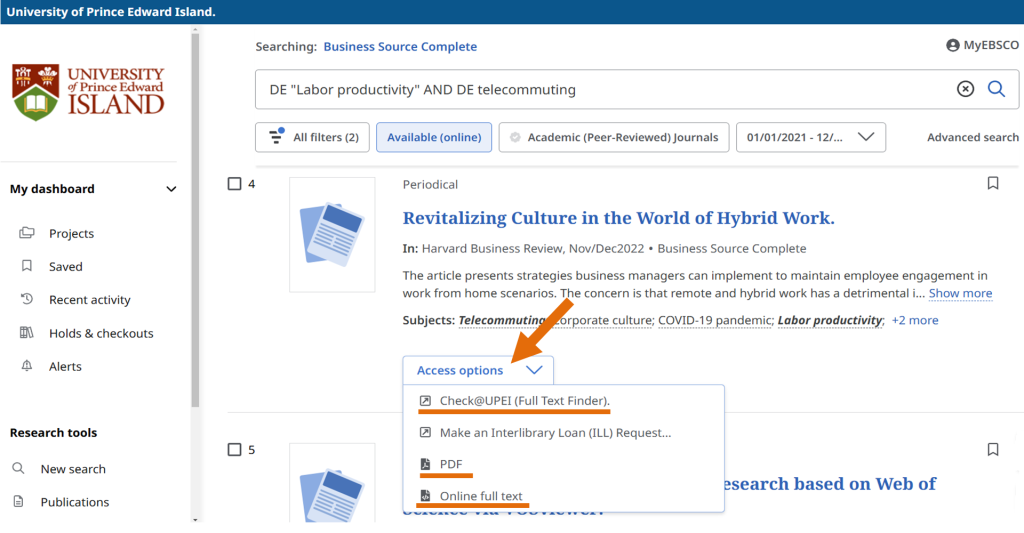Expand abstract with Show more
Viewport: 1024px width, 533px height.
point(960,293)
